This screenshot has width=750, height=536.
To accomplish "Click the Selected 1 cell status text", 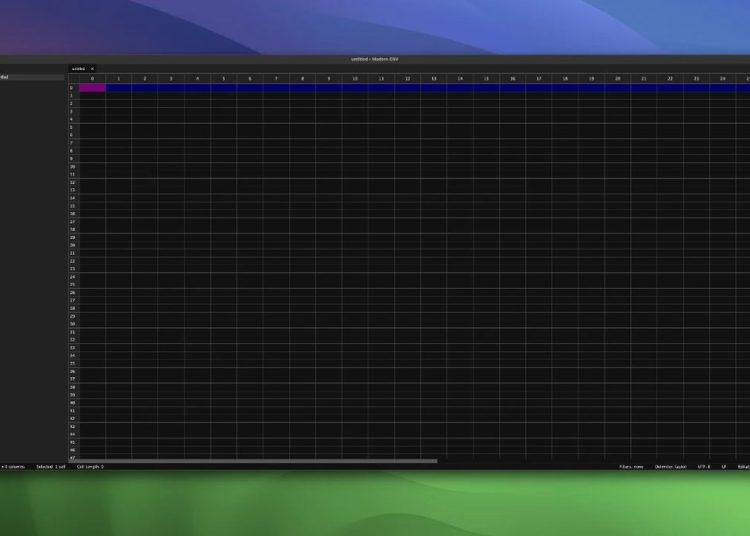I will pos(51,466).
